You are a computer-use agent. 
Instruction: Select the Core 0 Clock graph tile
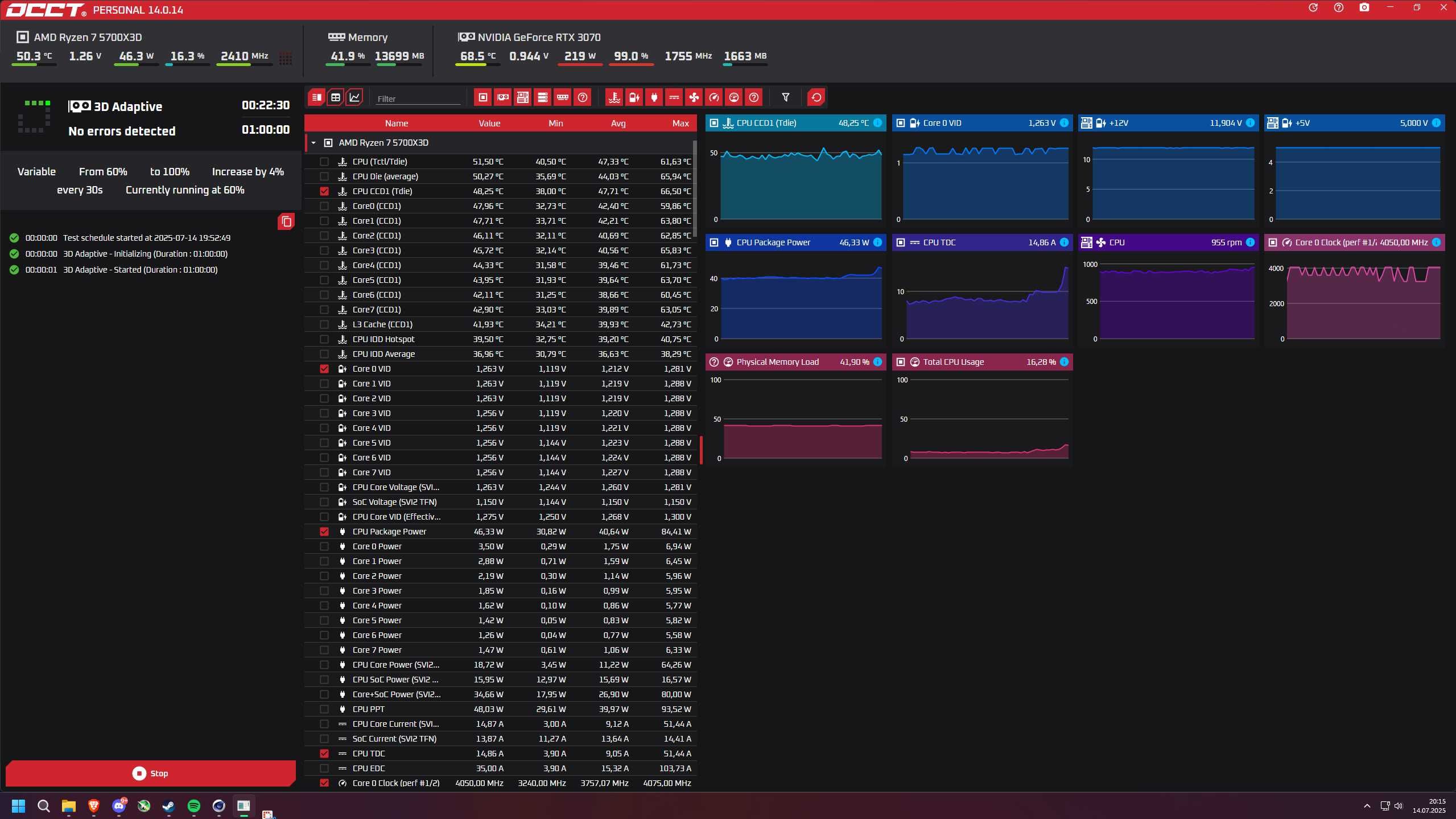[x=1354, y=290]
